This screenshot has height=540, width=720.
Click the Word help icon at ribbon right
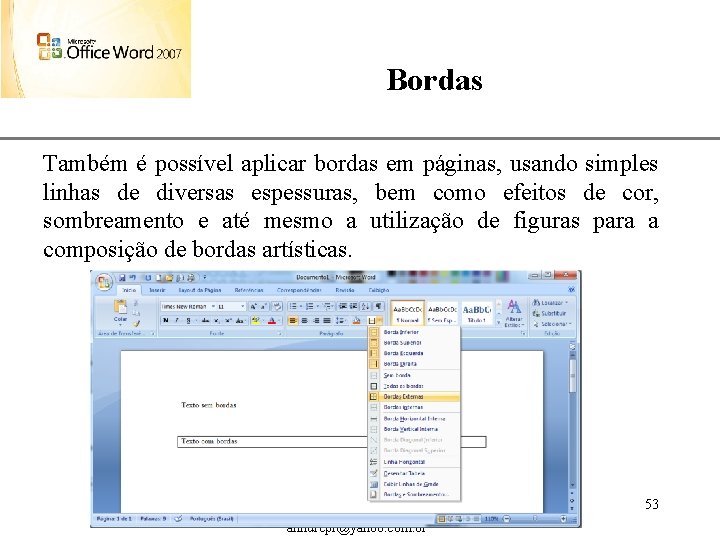pyautogui.click(x=572, y=290)
